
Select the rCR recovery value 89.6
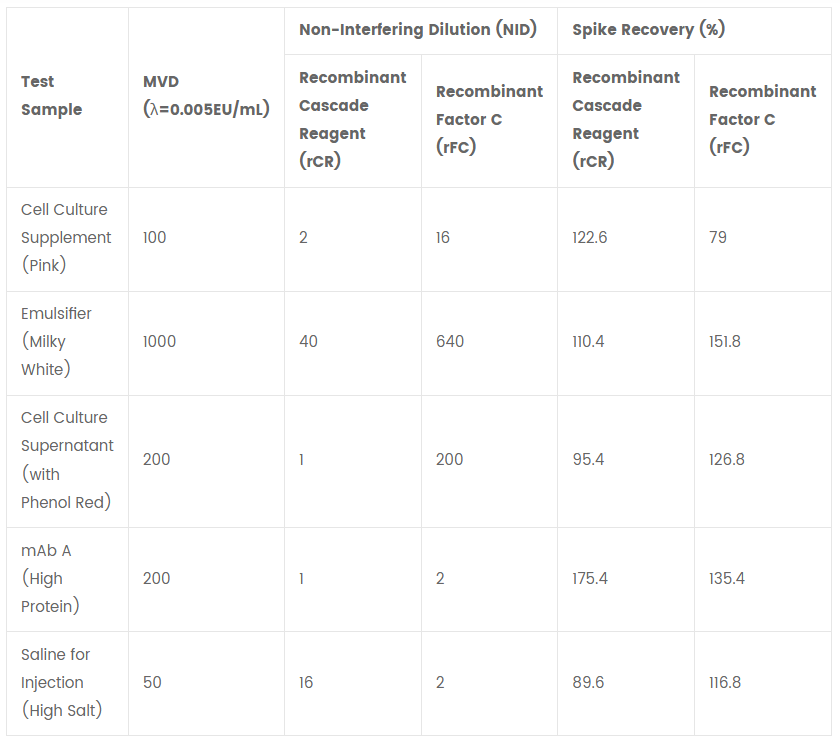(x=588, y=683)
